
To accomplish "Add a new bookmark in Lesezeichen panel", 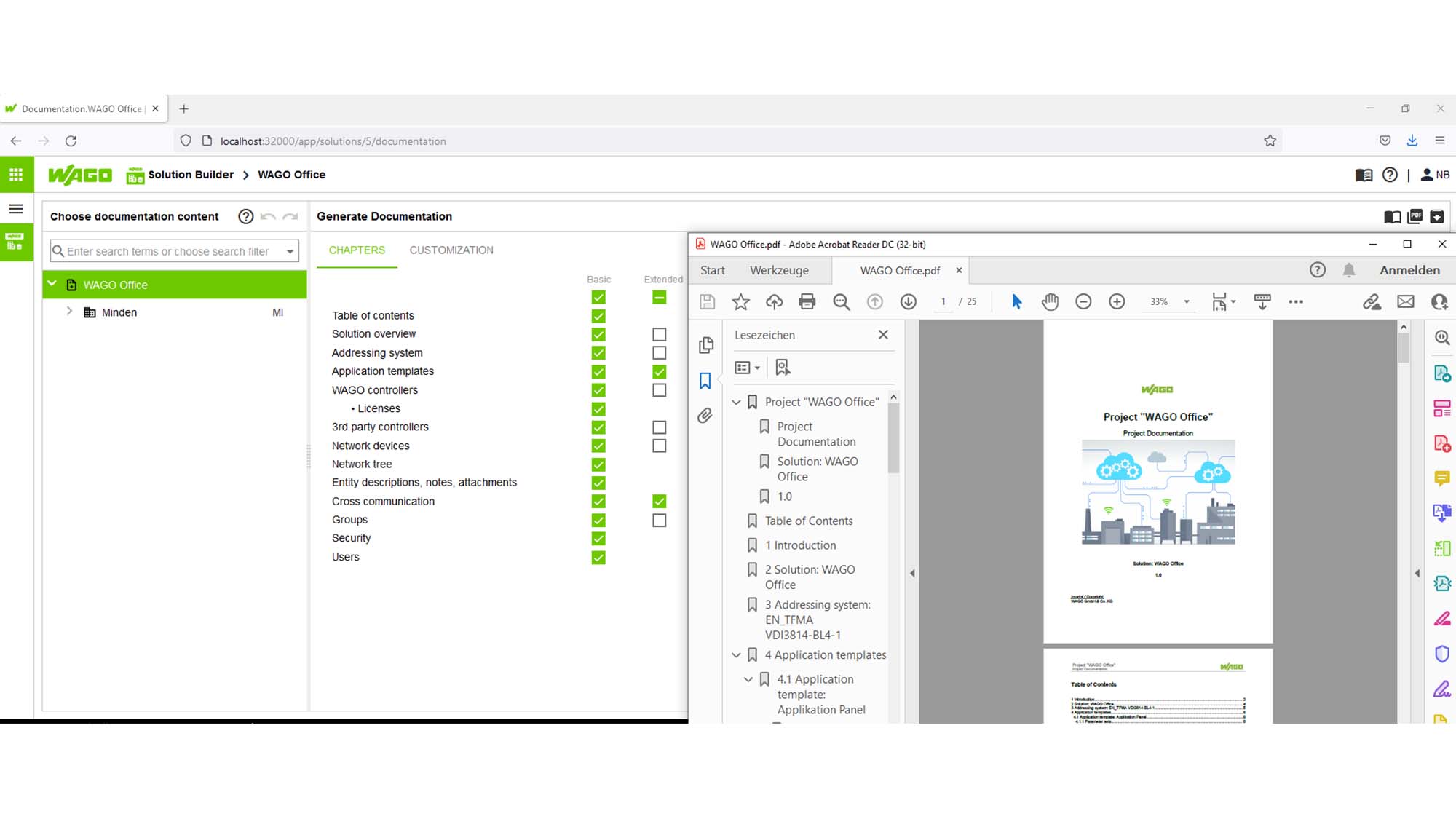I will [783, 368].
